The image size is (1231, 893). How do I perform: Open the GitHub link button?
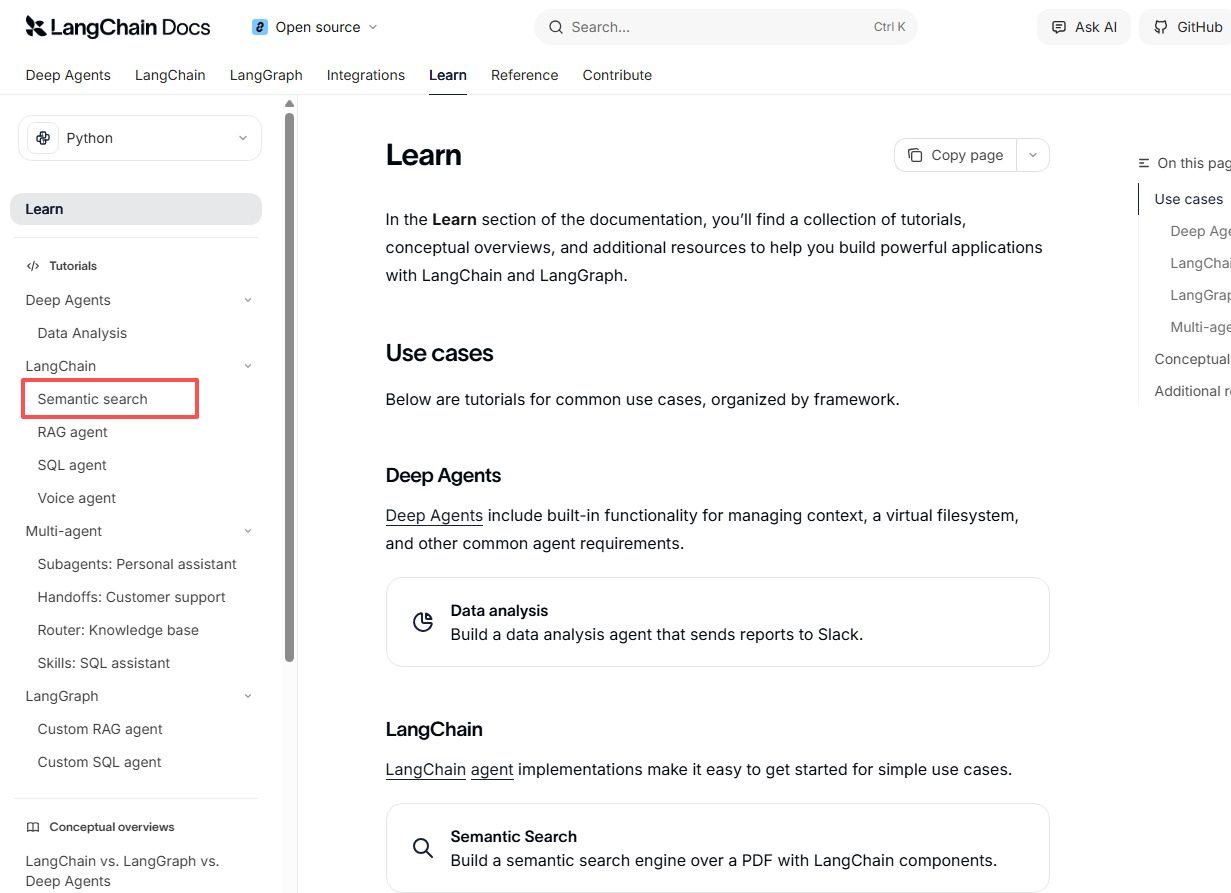pos(1186,27)
